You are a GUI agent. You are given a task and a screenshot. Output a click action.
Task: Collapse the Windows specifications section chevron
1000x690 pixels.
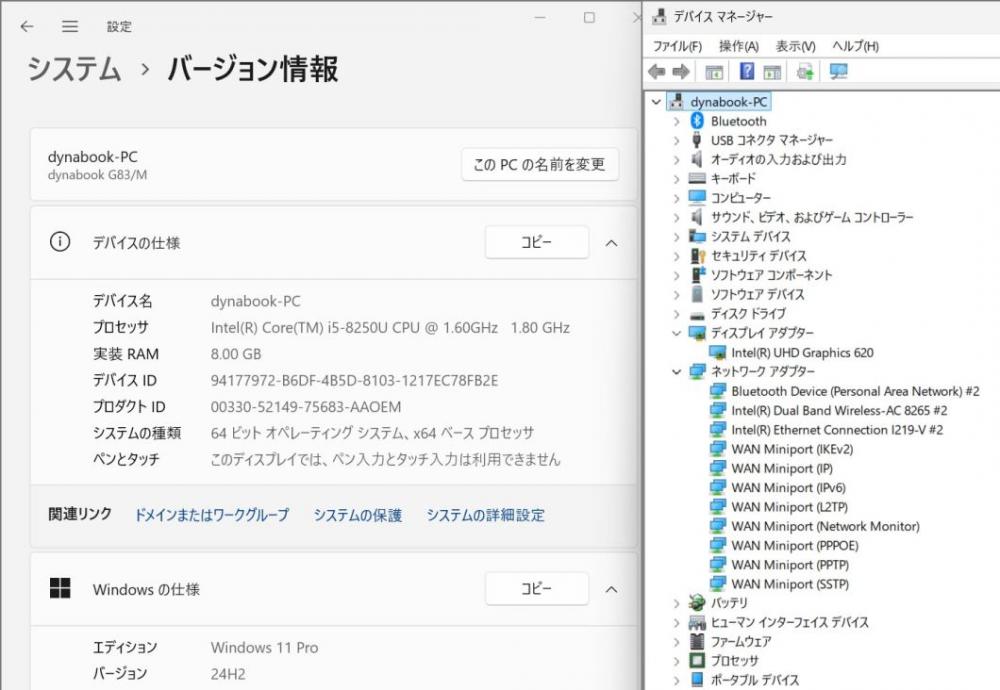tap(611, 589)
